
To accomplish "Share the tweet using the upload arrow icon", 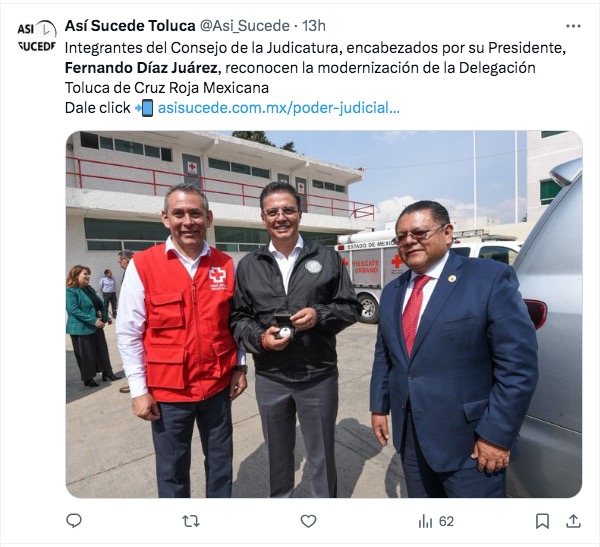I will click(x=573, y=521).
